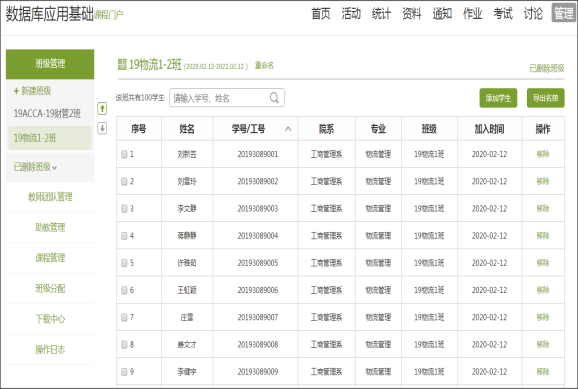Remove student 20193089004 via 移除

pyautogui.click(x=543, y=236)
